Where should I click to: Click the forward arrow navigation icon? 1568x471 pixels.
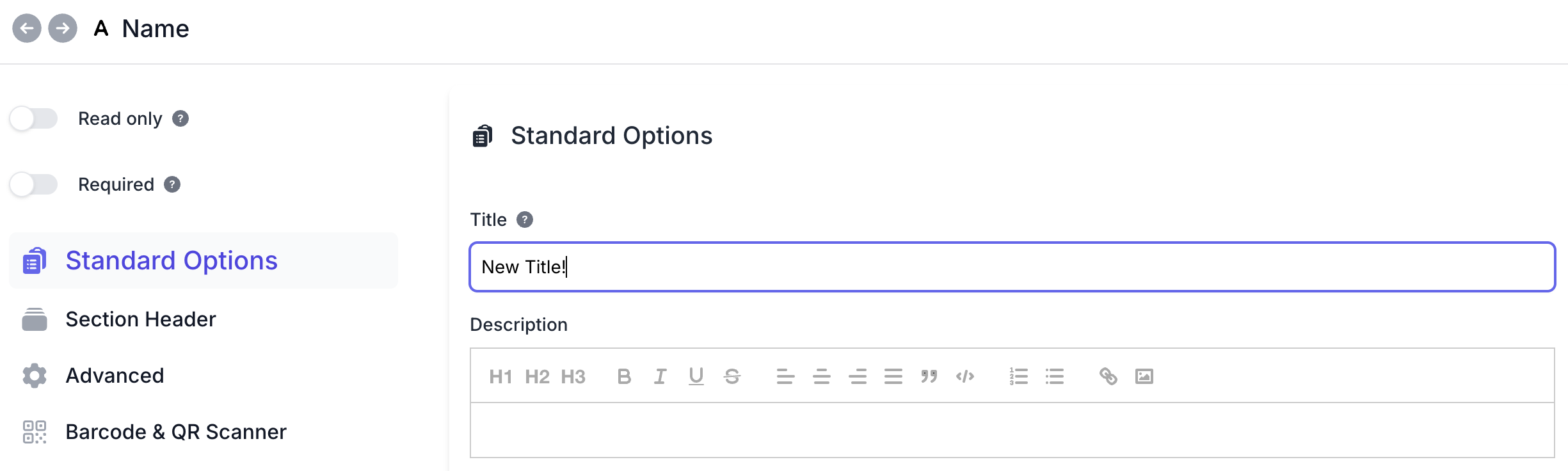click(x=63, y=28)
